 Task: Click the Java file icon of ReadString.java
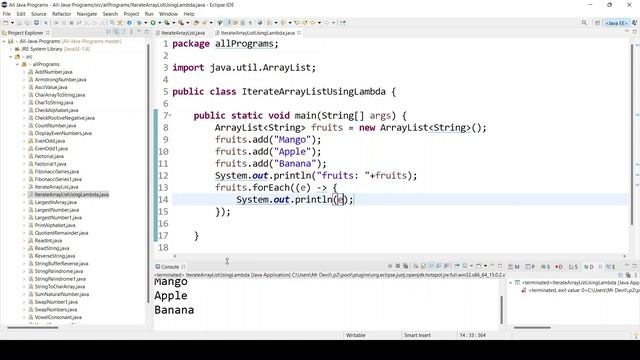point(31,248)
